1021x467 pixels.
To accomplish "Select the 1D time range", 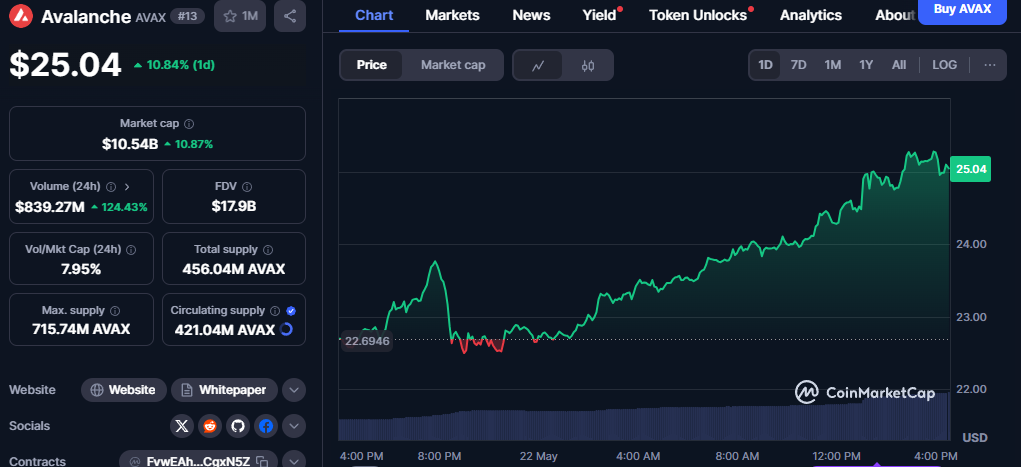I will (x=765, y=65).
